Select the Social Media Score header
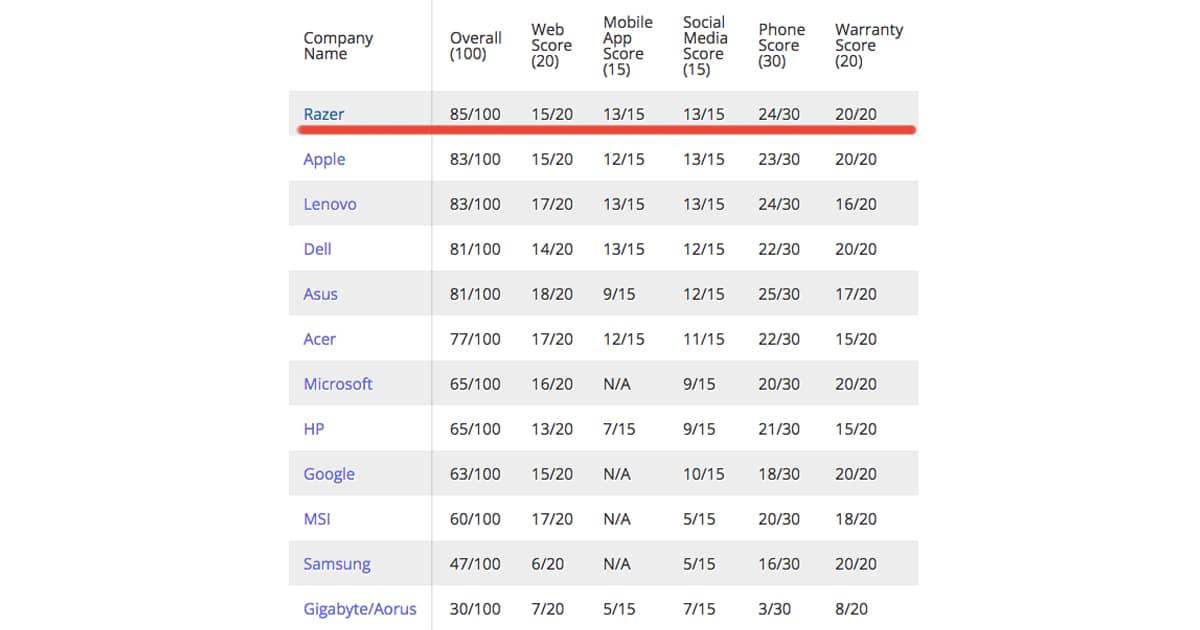This screenshot has height=630, width=1200. click(705, 46)
